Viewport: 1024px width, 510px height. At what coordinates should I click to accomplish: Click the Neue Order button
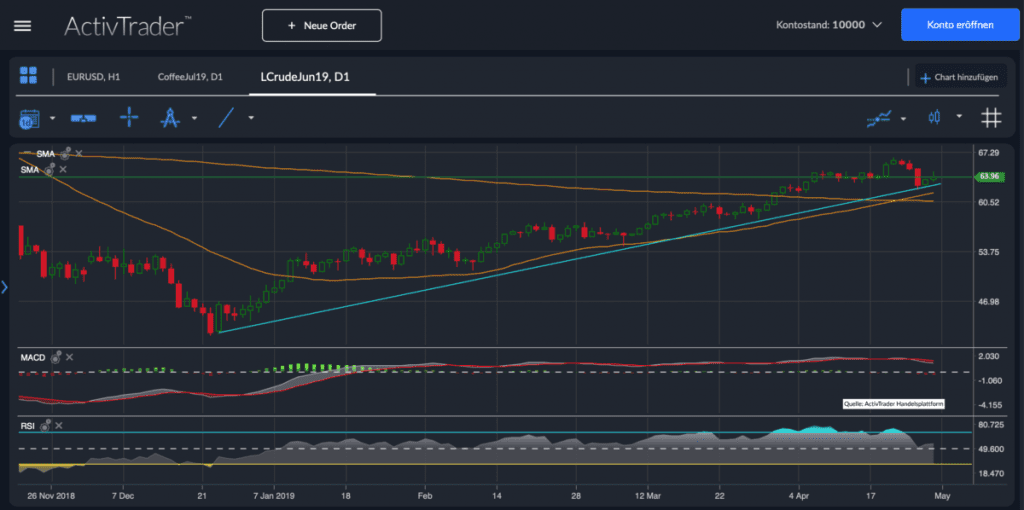[322, 25]
